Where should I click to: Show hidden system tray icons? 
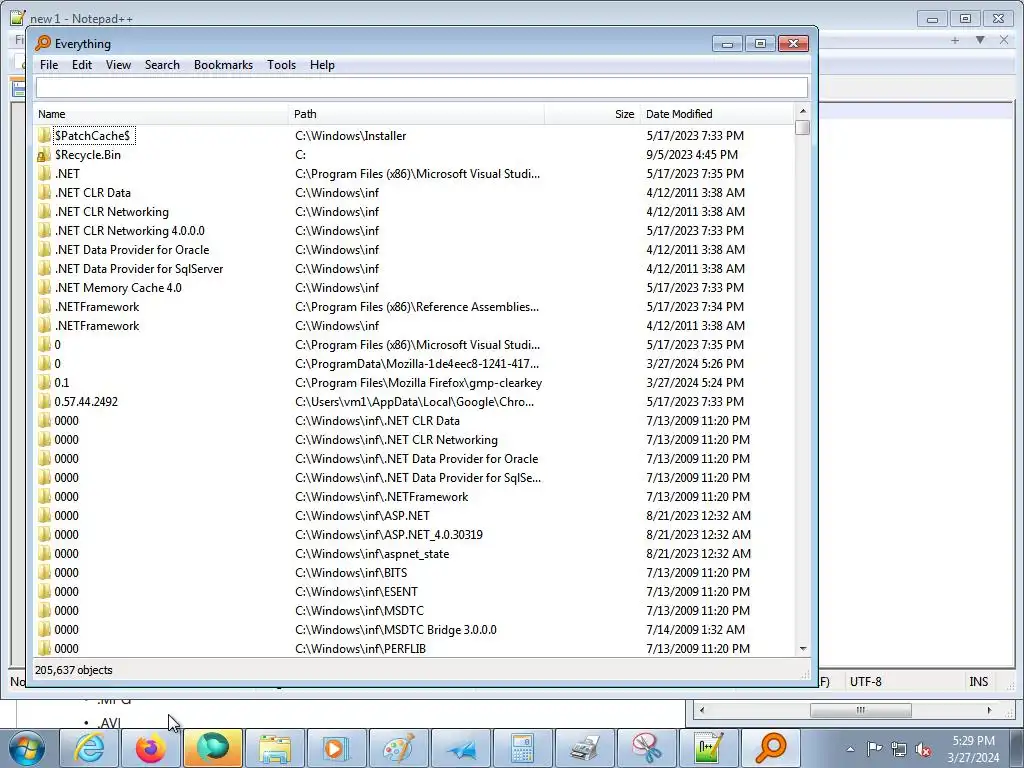pos(850,749)
